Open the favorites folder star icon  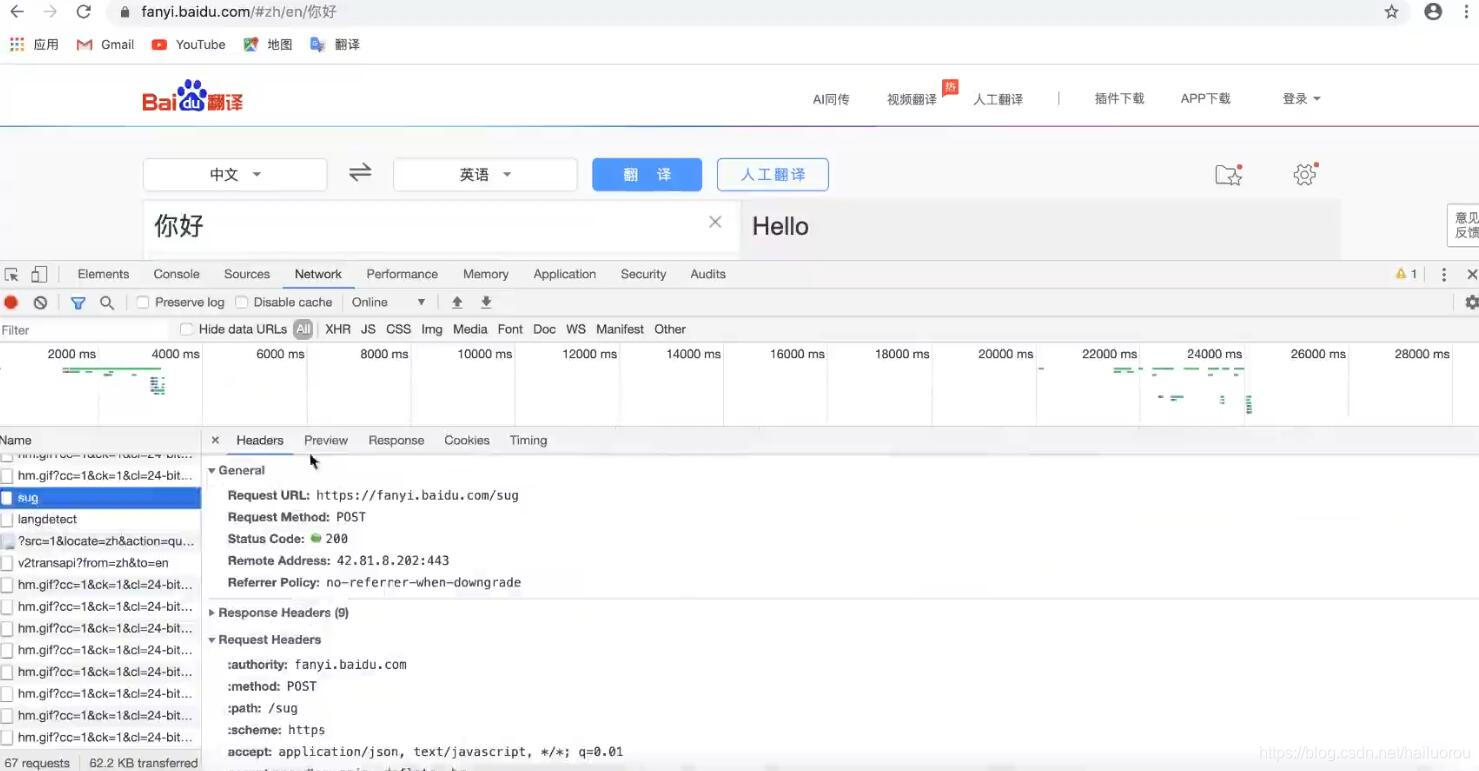pyautogui.click(x=1228, y=175)
